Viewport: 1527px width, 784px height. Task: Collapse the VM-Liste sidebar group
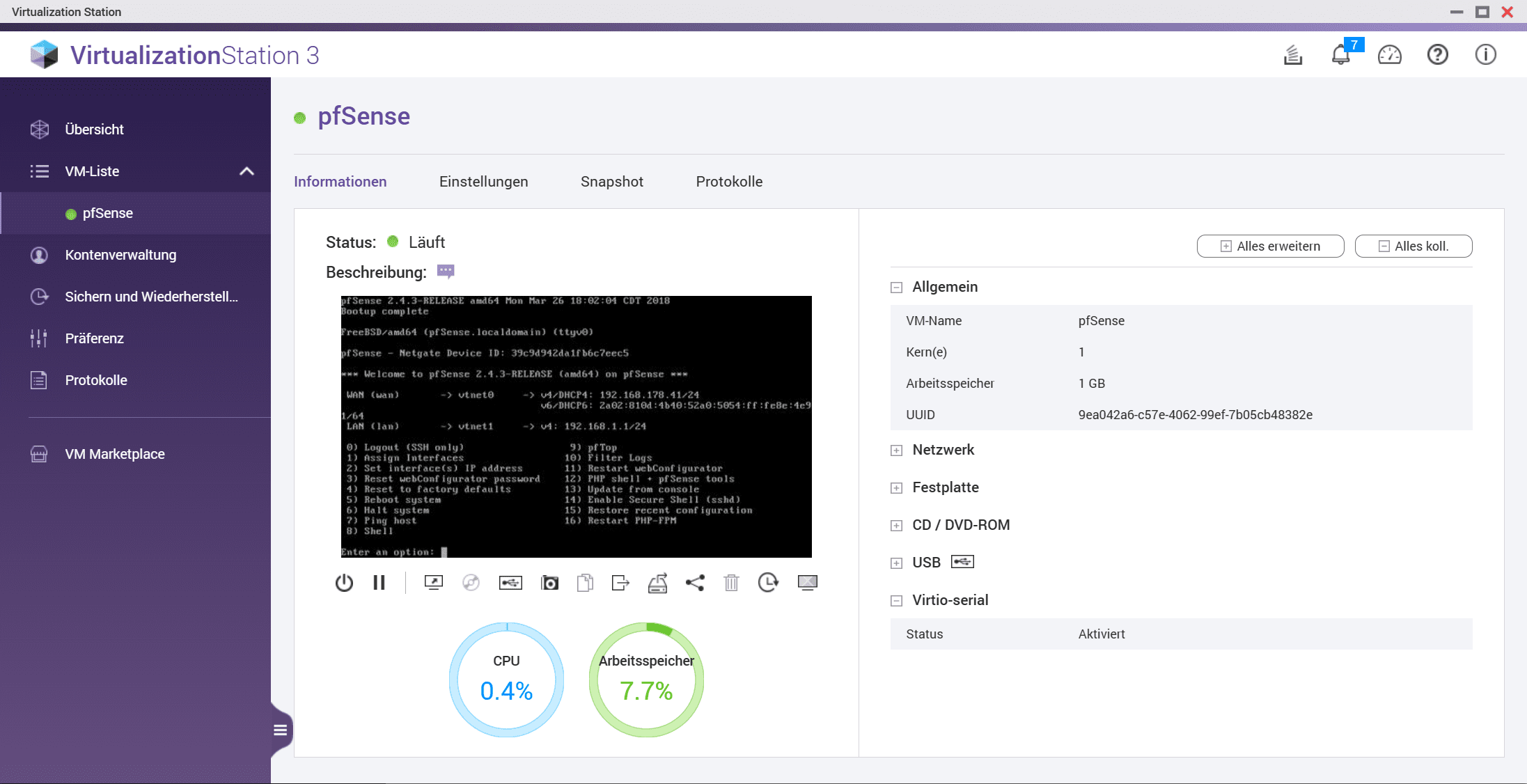click(246, 171)
